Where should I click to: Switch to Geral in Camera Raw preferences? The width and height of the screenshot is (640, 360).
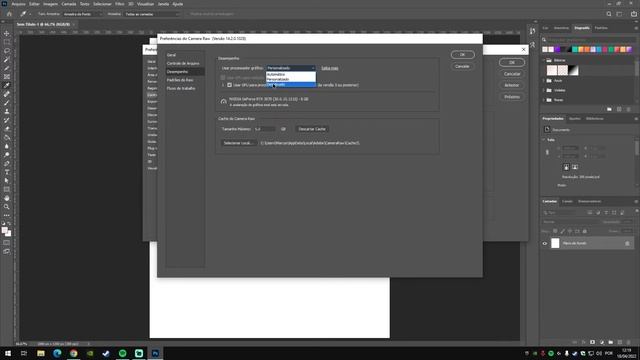click(171, 55)
